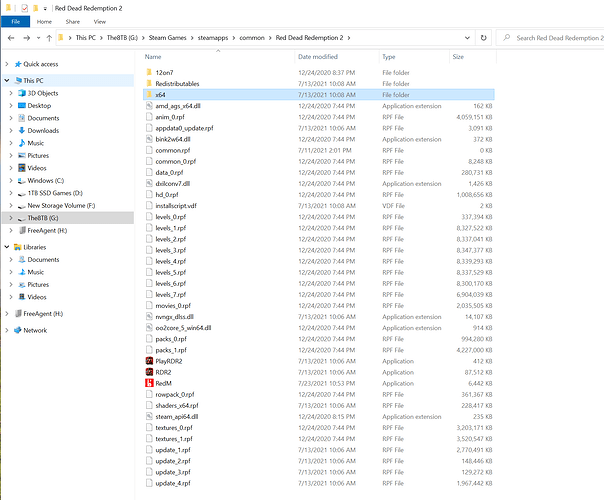Expand the Network tree node
The height and width of the screenshot is (500, 604).
point(7,330)
